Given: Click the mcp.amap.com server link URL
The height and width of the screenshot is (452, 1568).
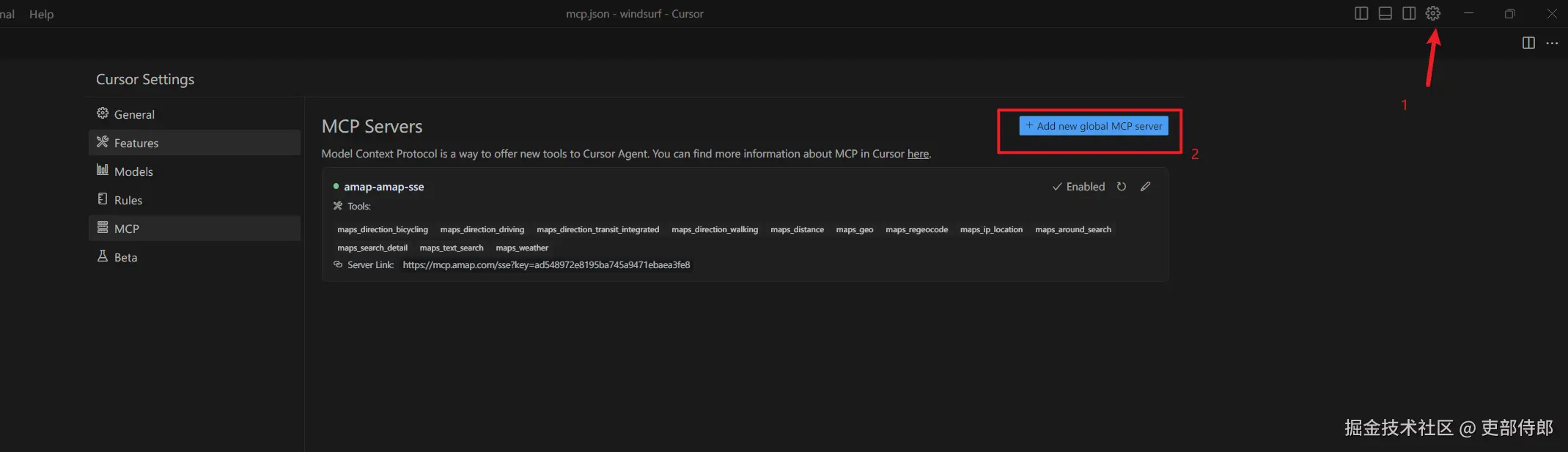Looking at the screenshot, I should (x=546, y=265).
